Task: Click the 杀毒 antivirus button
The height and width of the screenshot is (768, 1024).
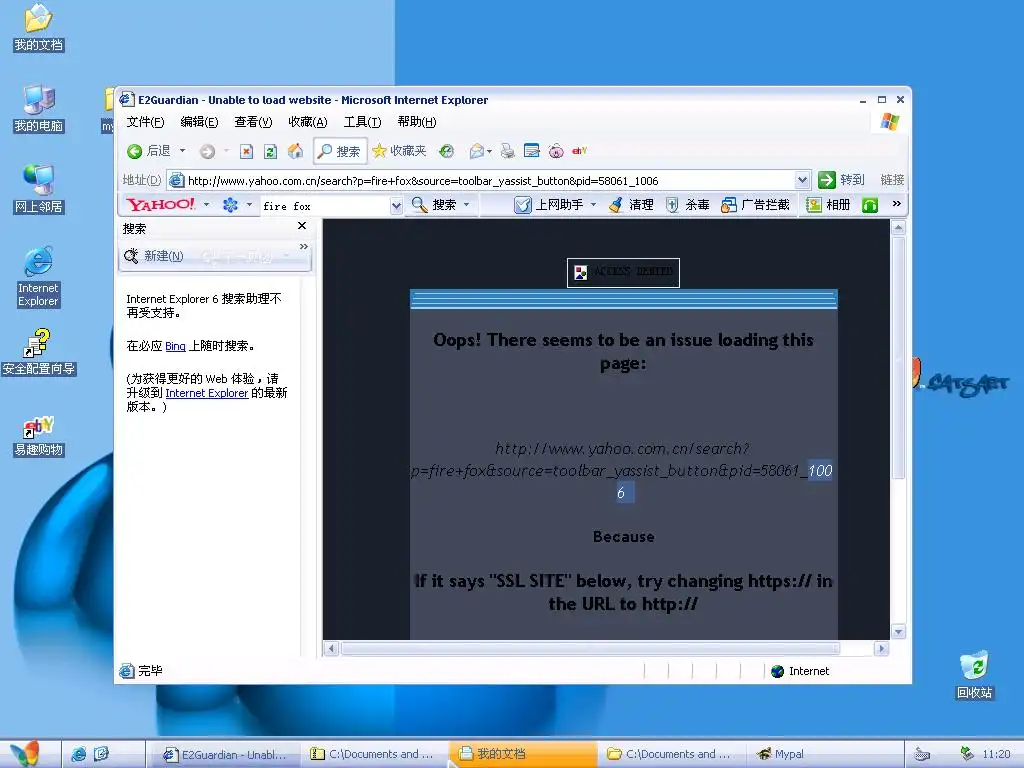Action: pyautogui.click(x=687, y=205)
